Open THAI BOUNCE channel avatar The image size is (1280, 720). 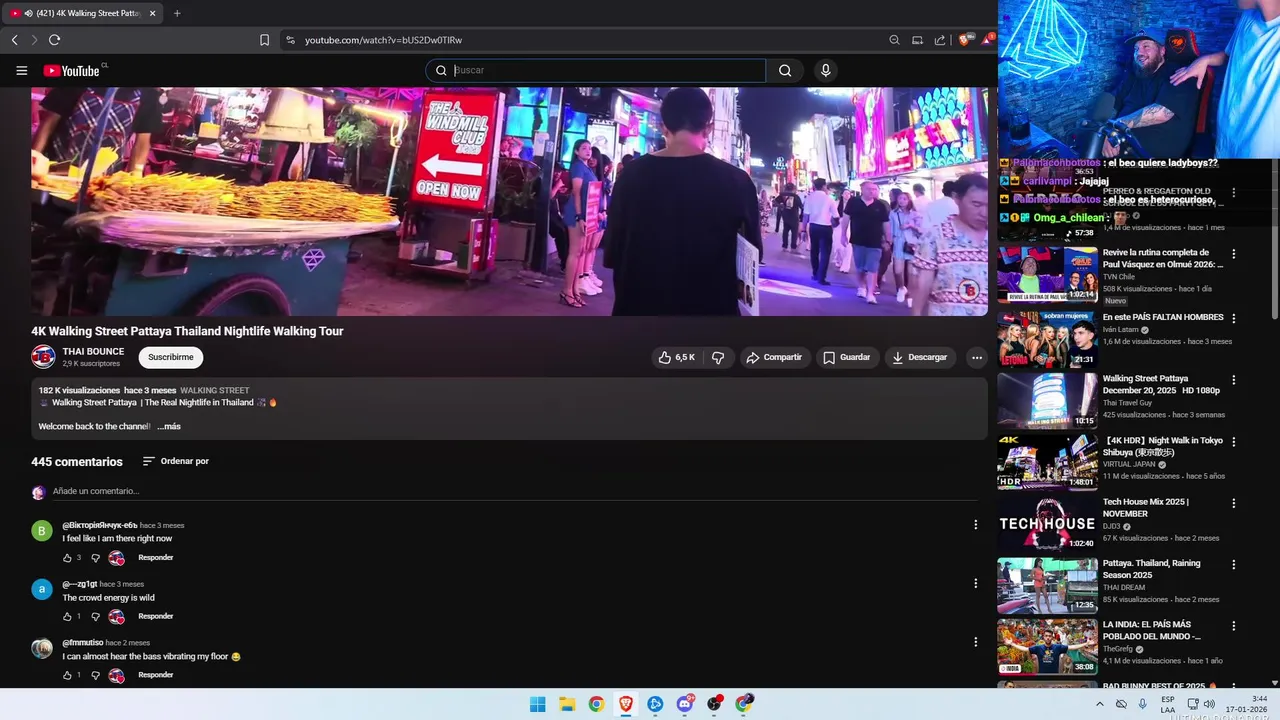tap(43, 357)
